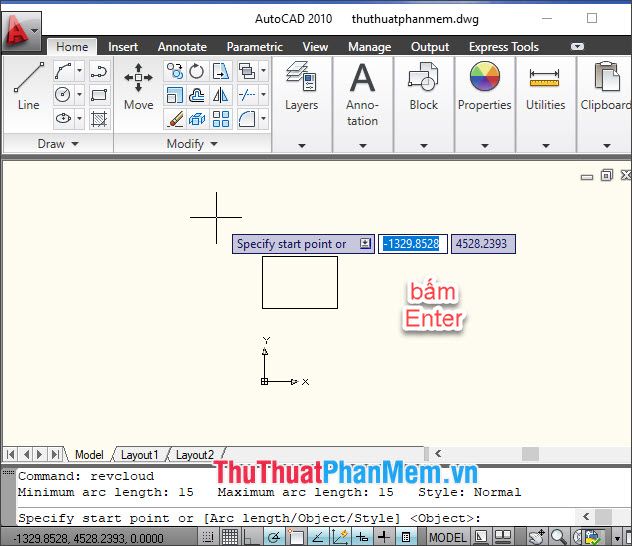Toggle Object Snap Tracking in status bar
This screenshot has height=546, width=632.
318,537
